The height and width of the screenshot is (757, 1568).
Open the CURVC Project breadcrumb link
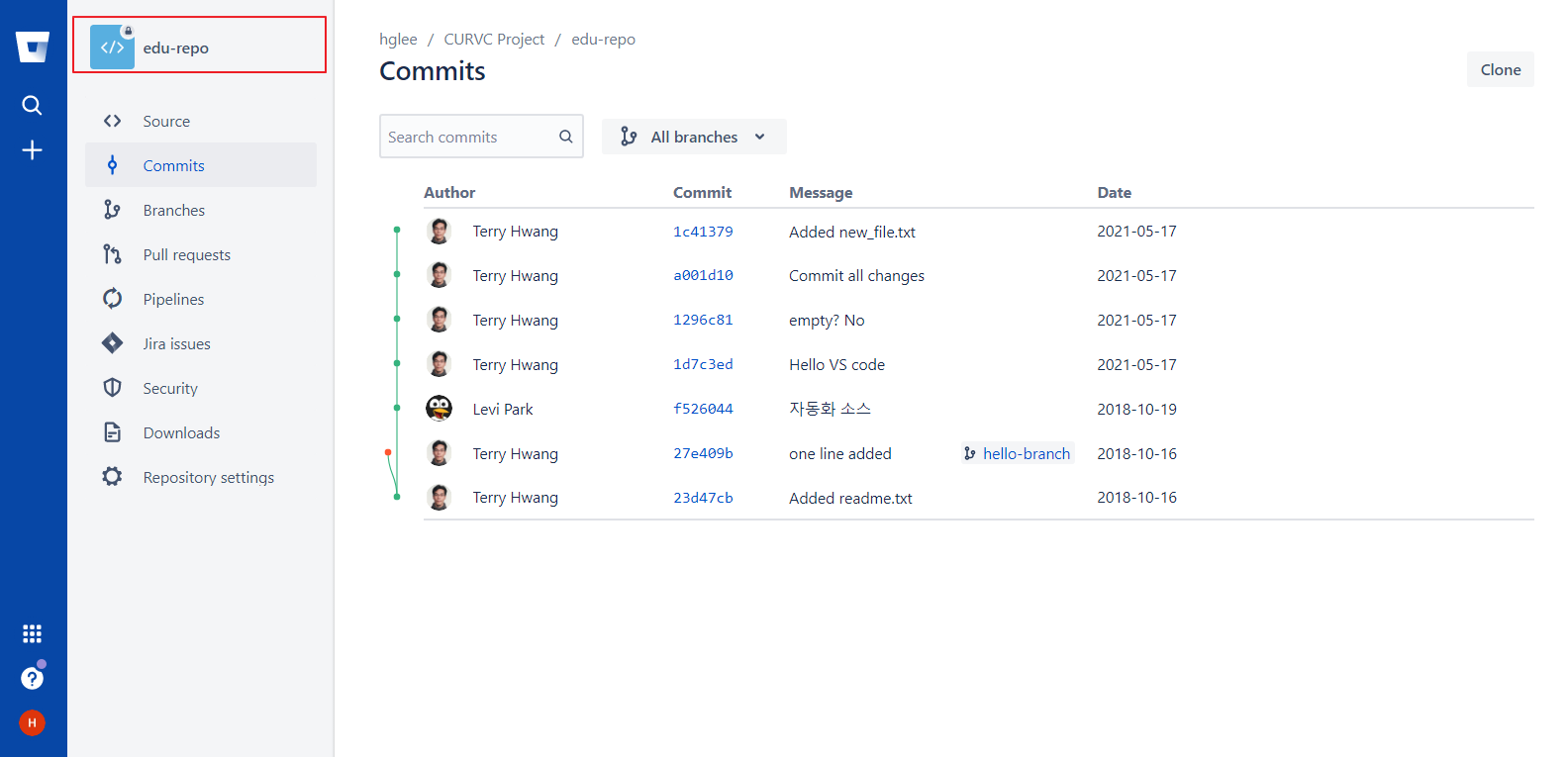(x=494, y=40)
